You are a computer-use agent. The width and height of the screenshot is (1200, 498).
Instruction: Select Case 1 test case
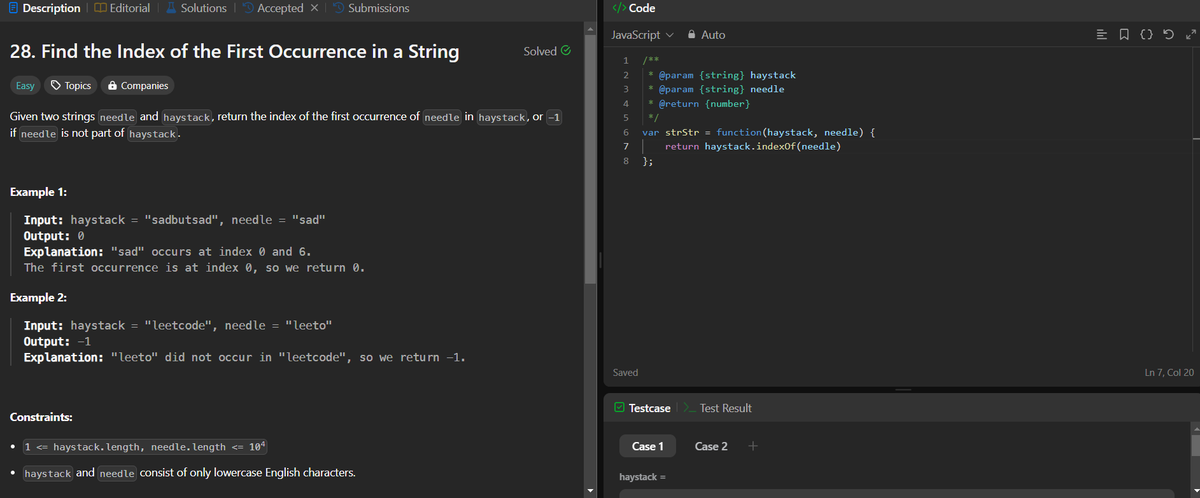coord(648,446)
